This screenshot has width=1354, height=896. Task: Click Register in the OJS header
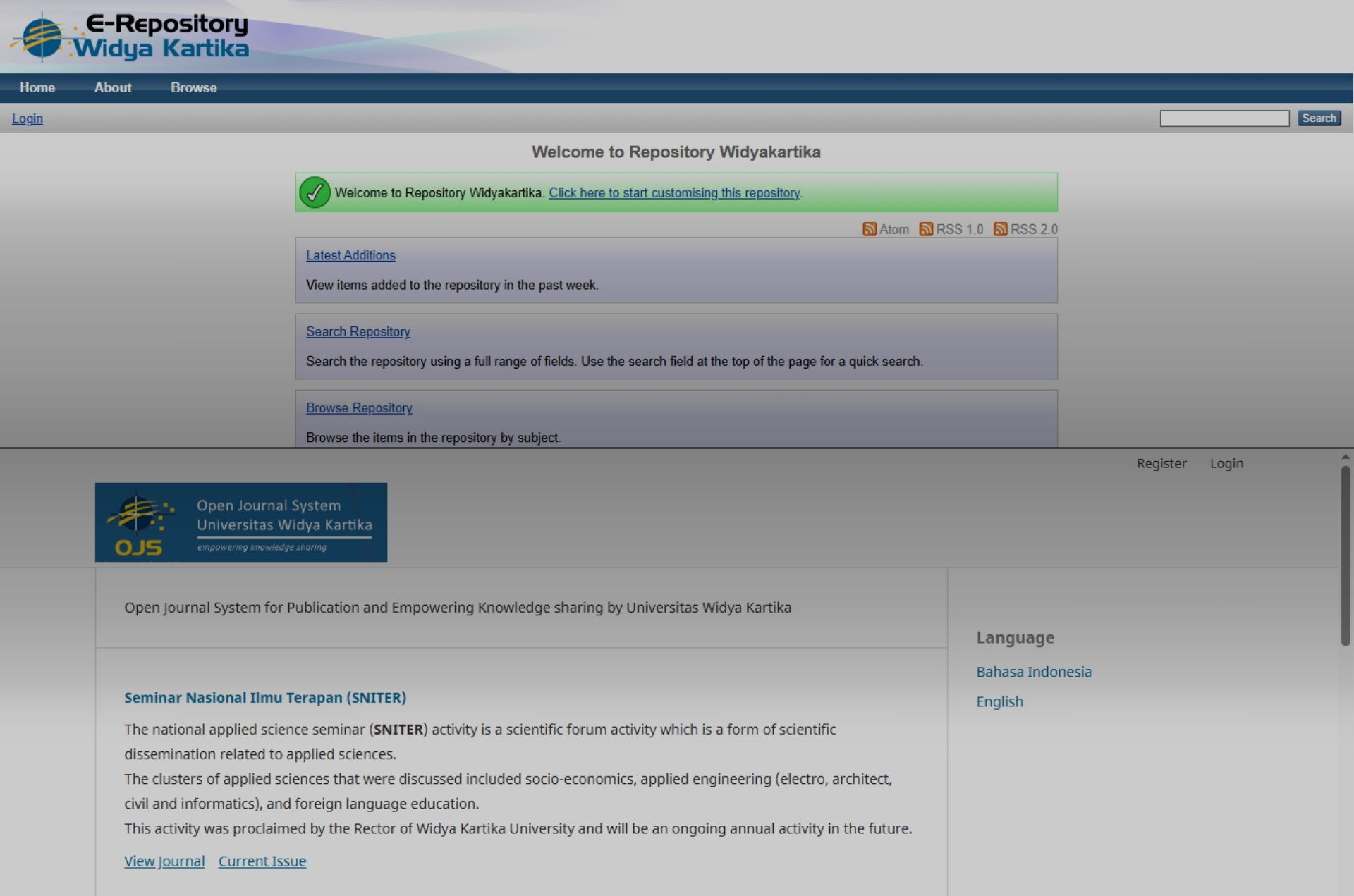click(1161, 463)
